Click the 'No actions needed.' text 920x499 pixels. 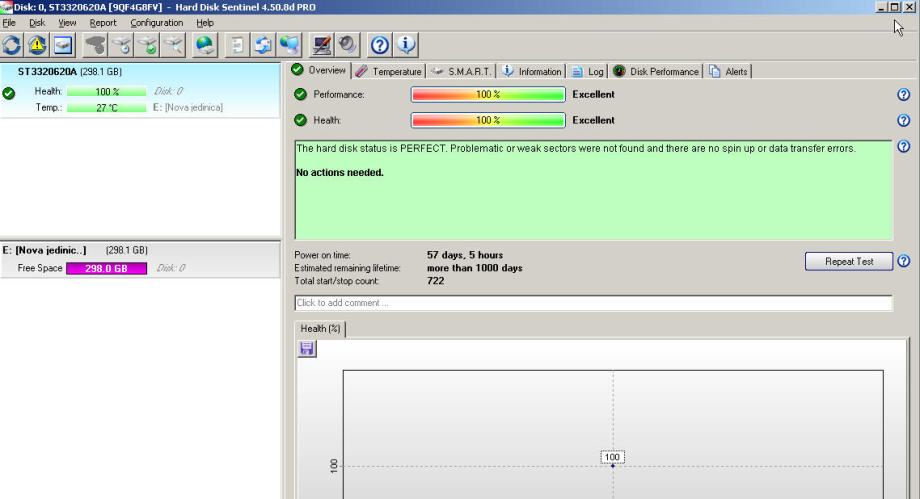pyautogui.click(x=340, y=173)
